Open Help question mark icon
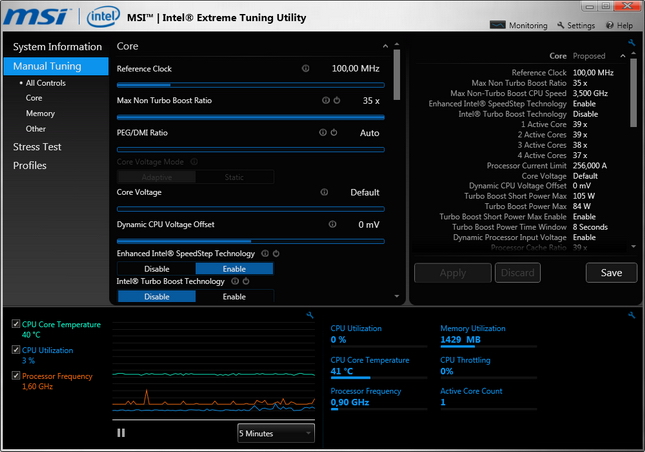The image size is (645, 452). click(x=610, y=25)
